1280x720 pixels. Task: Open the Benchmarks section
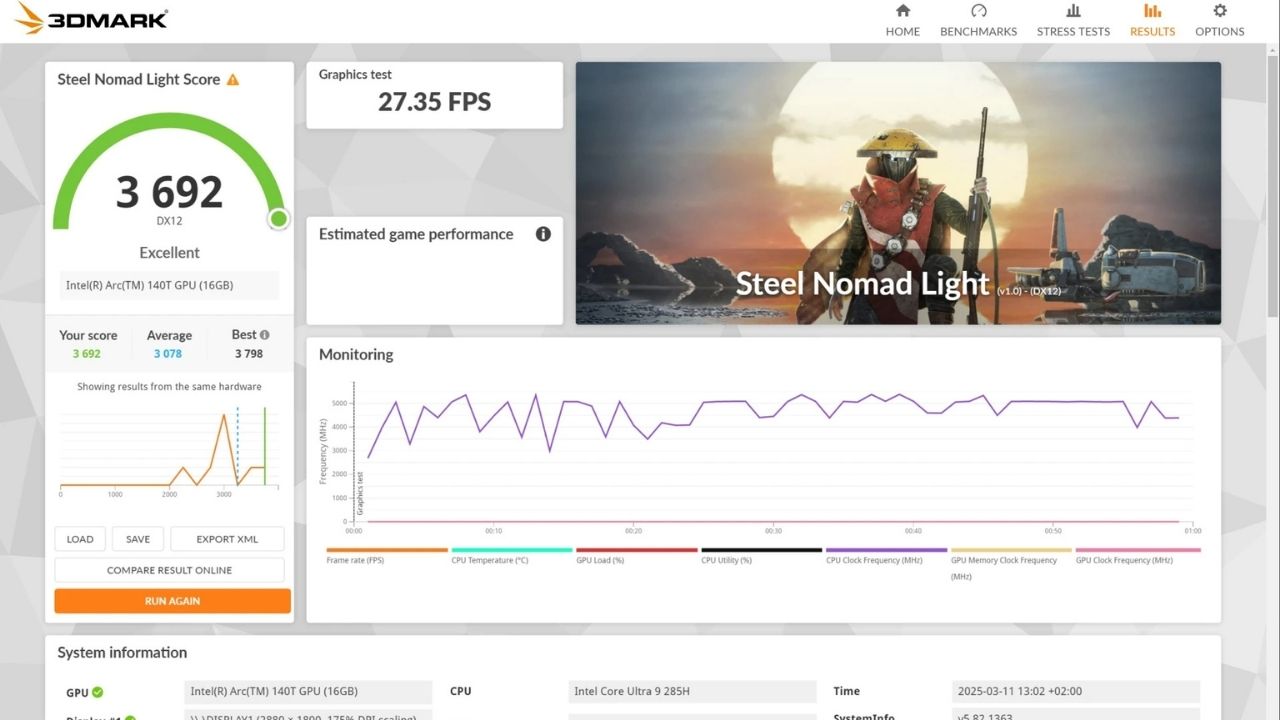(978, 20)
